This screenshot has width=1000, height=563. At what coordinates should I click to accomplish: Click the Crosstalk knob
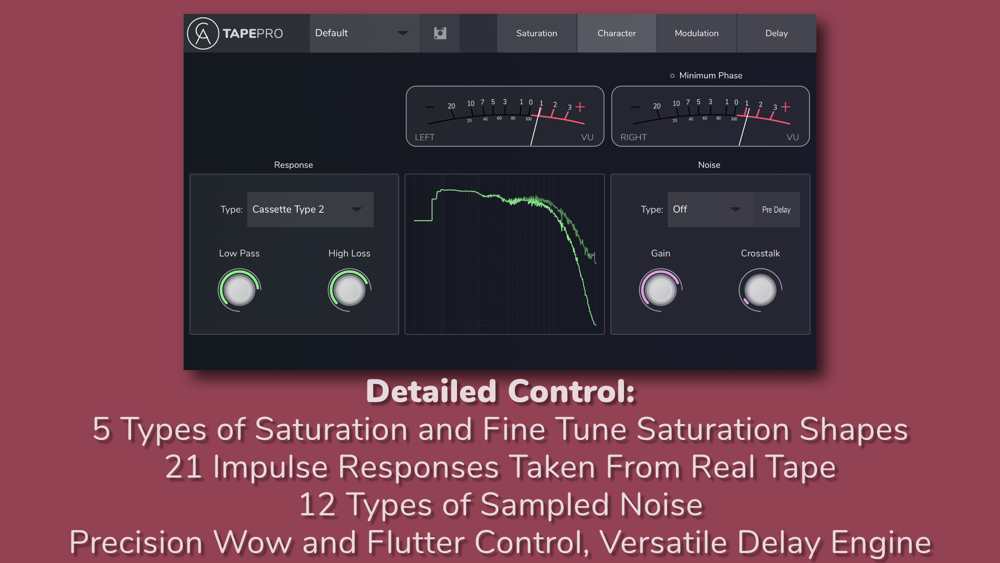coord(760,290)
